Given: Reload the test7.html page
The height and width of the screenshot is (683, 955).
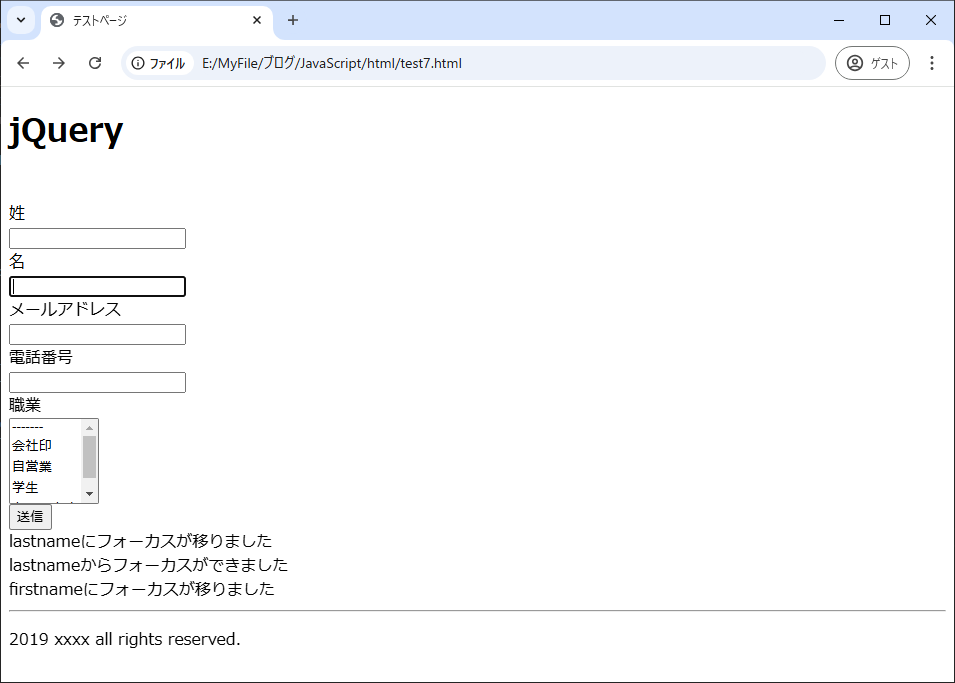Looking at the screenshot, I should [x=95, y=63].
